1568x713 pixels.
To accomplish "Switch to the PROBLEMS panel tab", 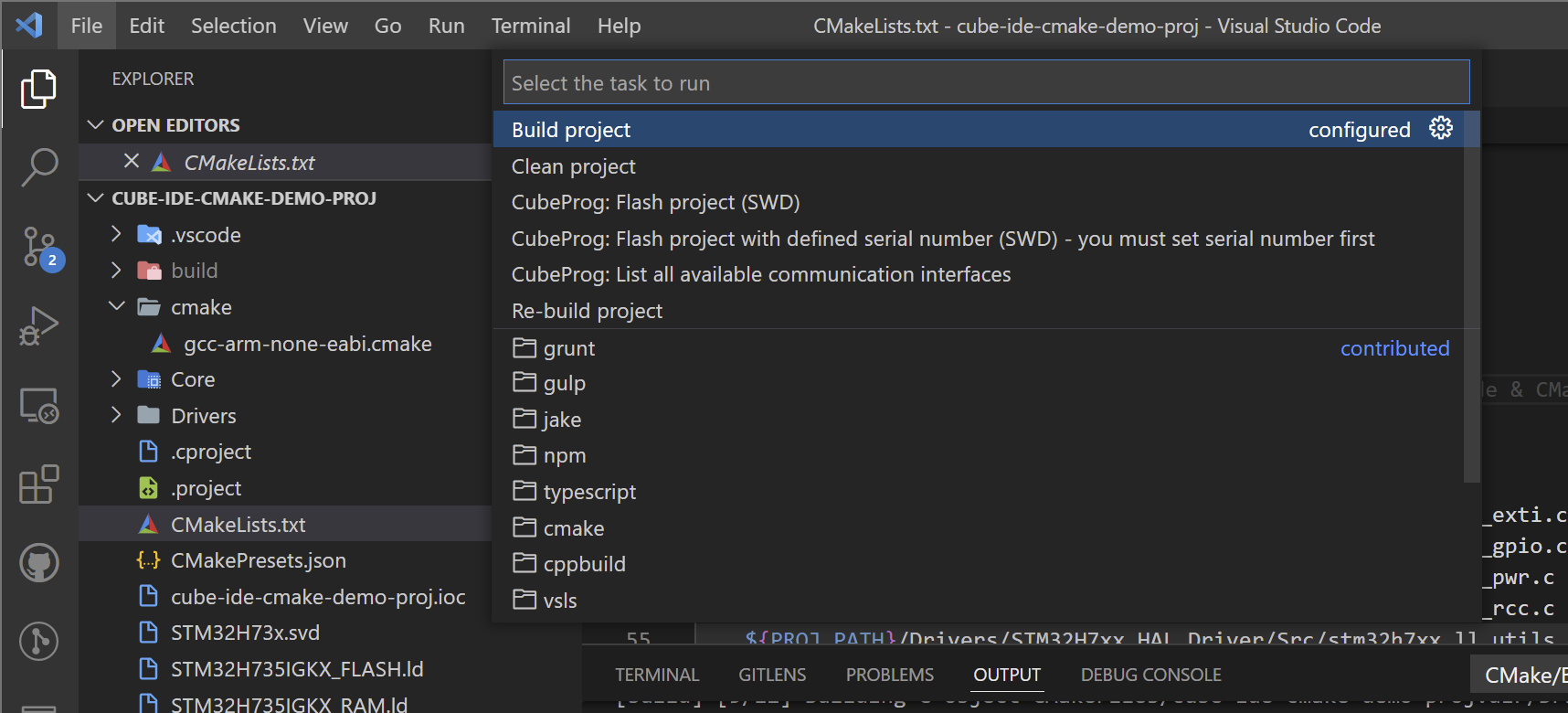I will click(x=890, y=675).
